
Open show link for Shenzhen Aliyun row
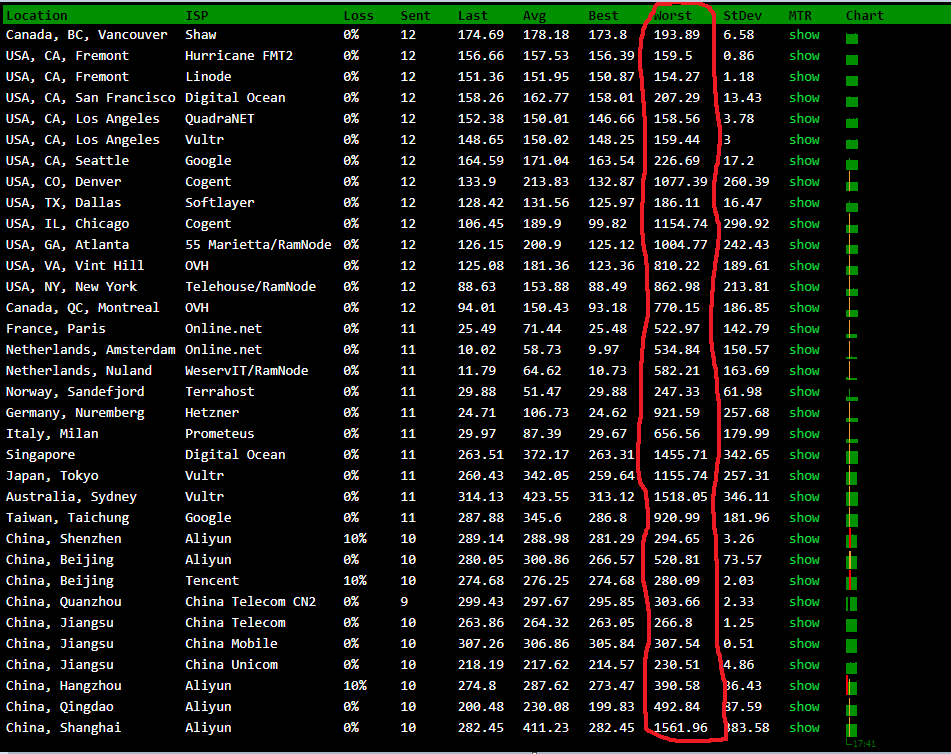(x=804, y=539)
